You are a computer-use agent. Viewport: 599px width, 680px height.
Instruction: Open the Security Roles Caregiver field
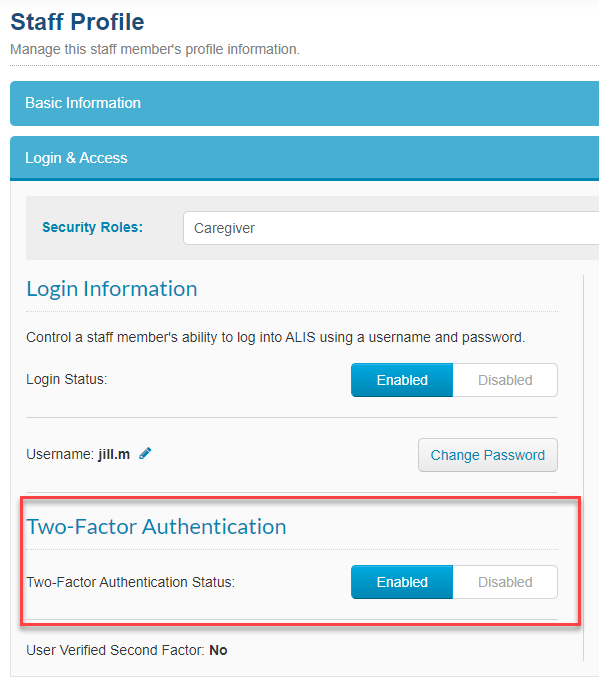(x=391, y=228)
